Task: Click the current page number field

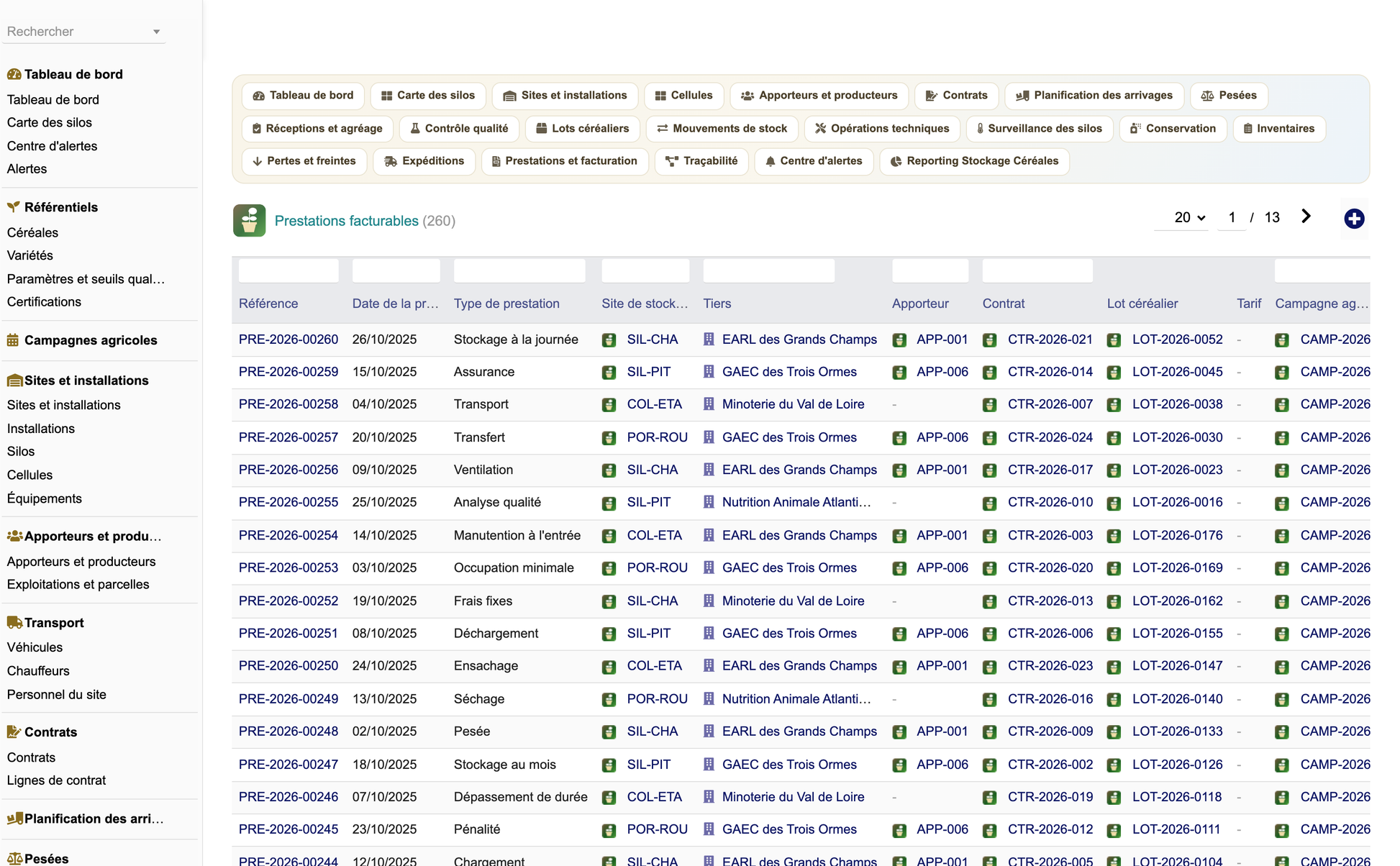Action: pyautogui.click(x=1232, y=217)
